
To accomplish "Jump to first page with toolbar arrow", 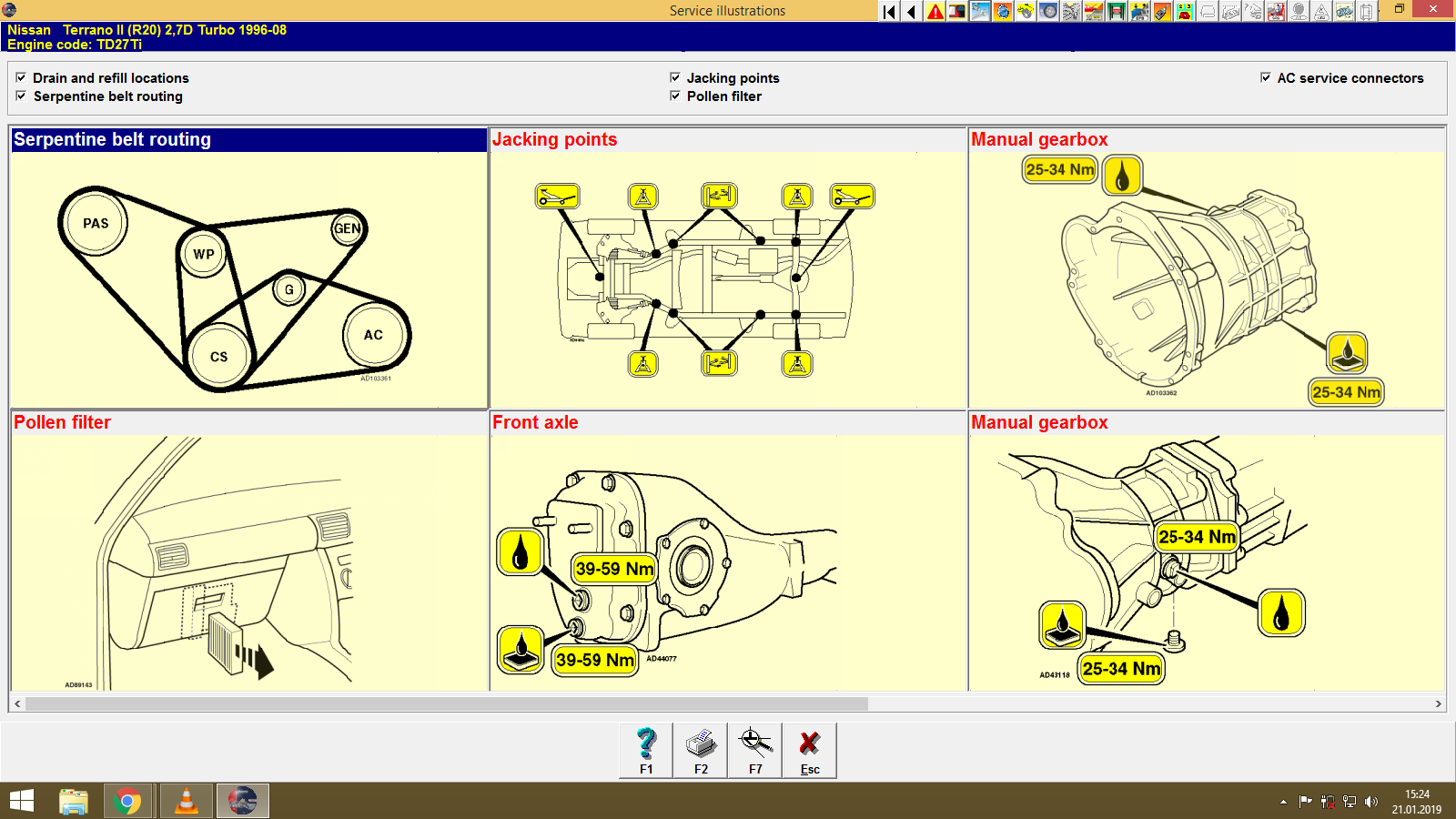I will pyautogui.click(x=889, y=11).
